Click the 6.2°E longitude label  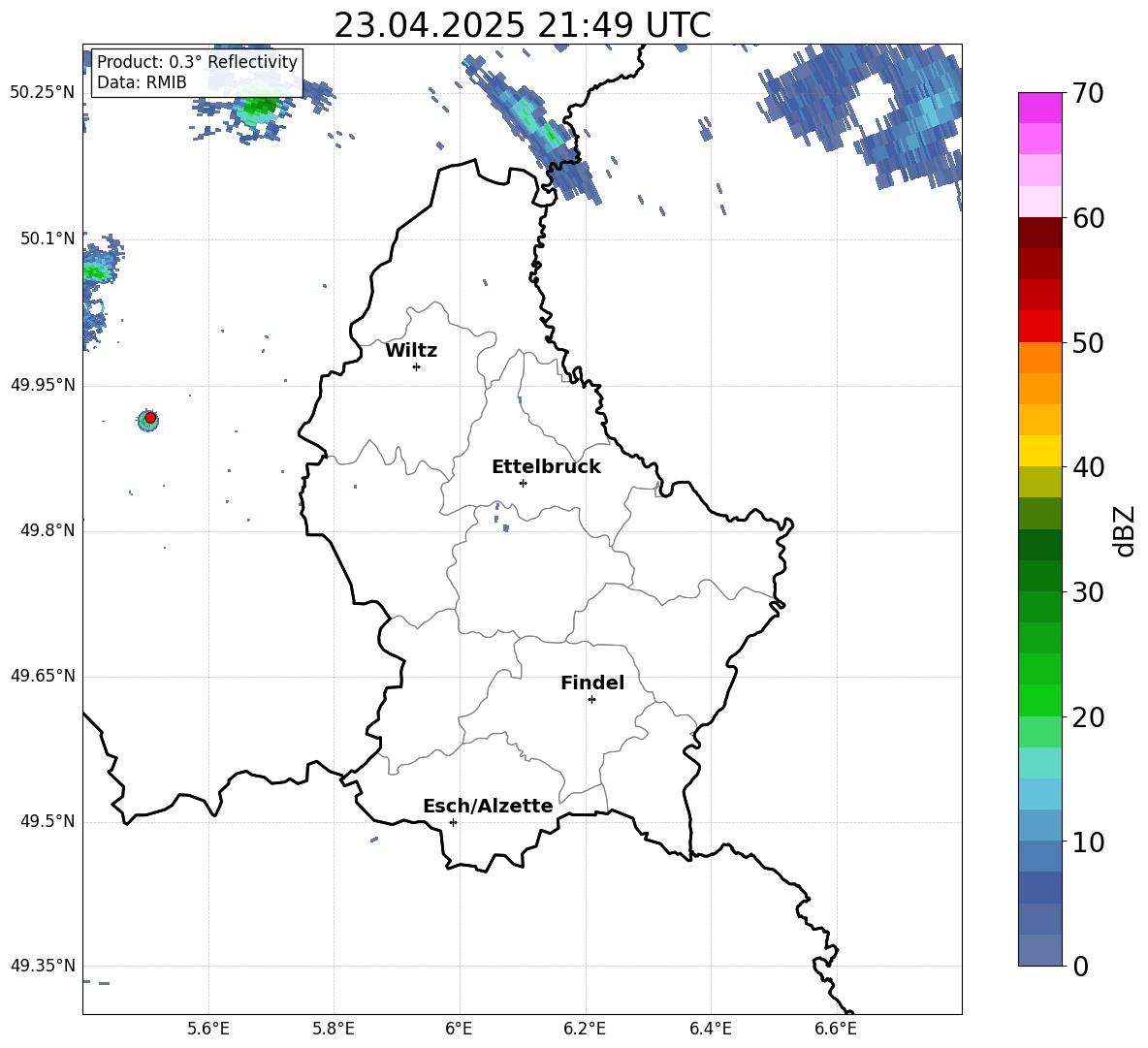[585, 1029]
